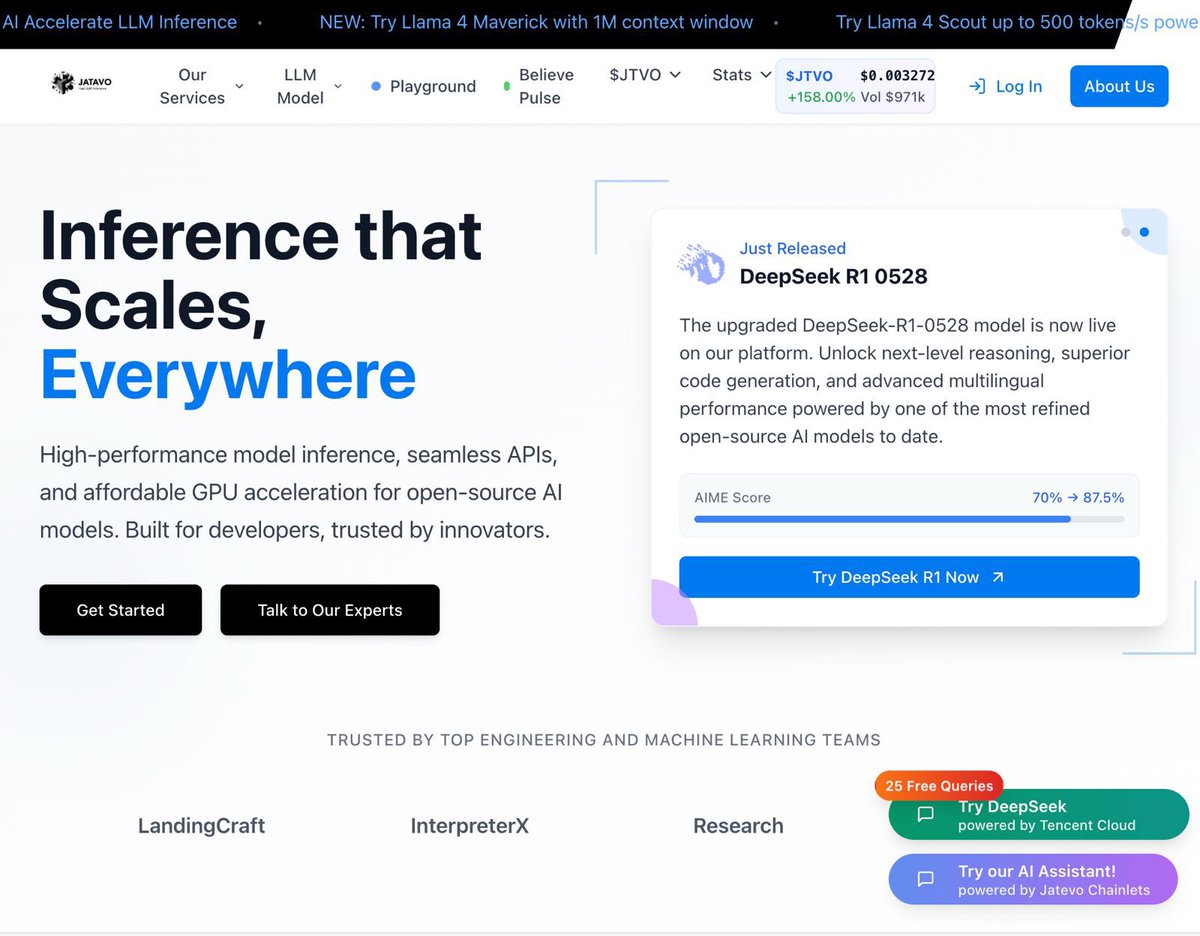
Task: Click the Log In arrow icon
Action: (x=977, y=86)
